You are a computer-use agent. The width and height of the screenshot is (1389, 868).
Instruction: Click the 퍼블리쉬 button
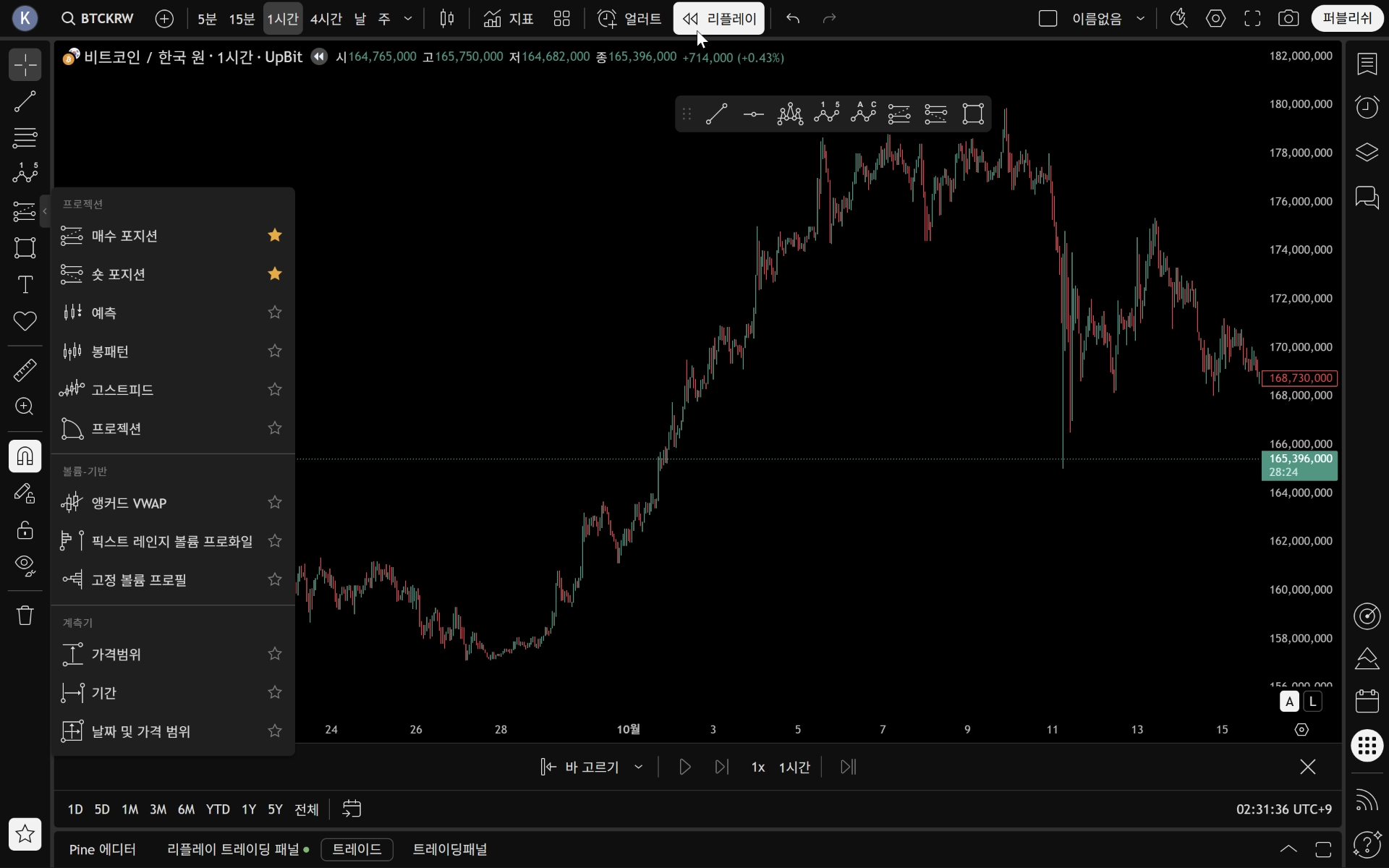point(1346,19)
